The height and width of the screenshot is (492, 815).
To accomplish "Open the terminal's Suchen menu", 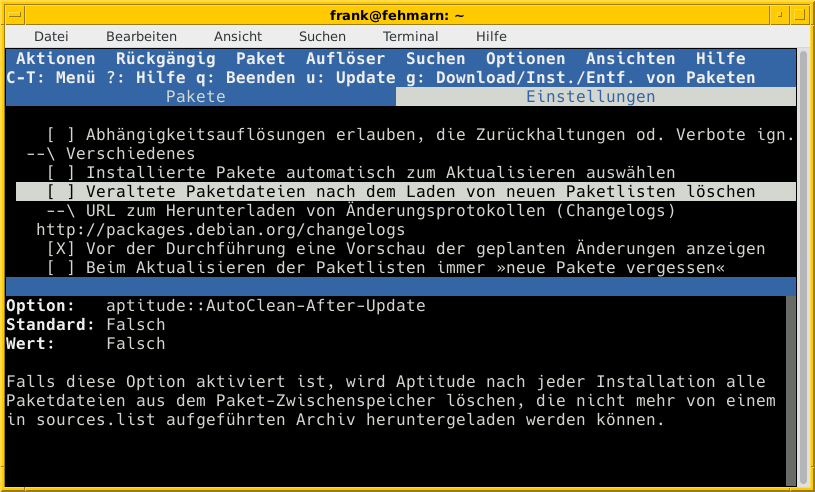I will pos(322,36).
